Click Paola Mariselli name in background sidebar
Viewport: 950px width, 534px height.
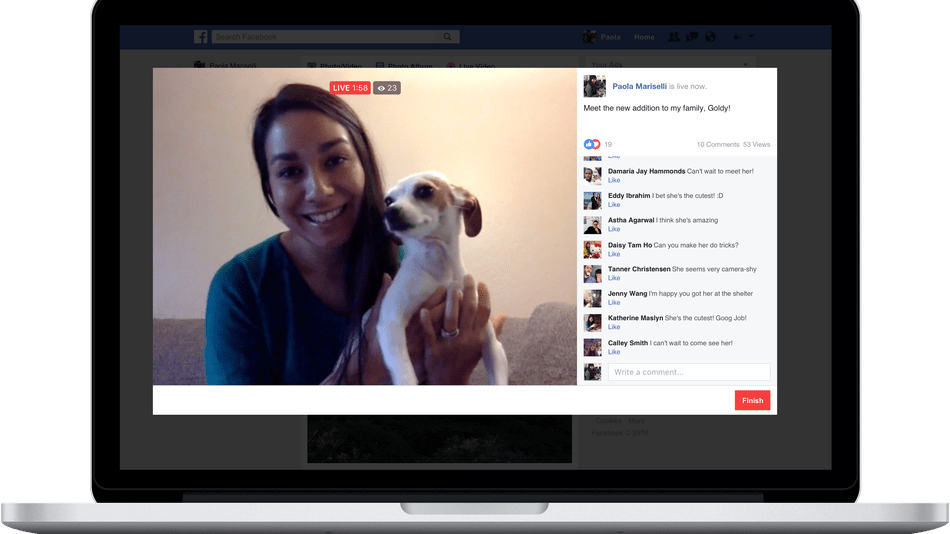233,65
